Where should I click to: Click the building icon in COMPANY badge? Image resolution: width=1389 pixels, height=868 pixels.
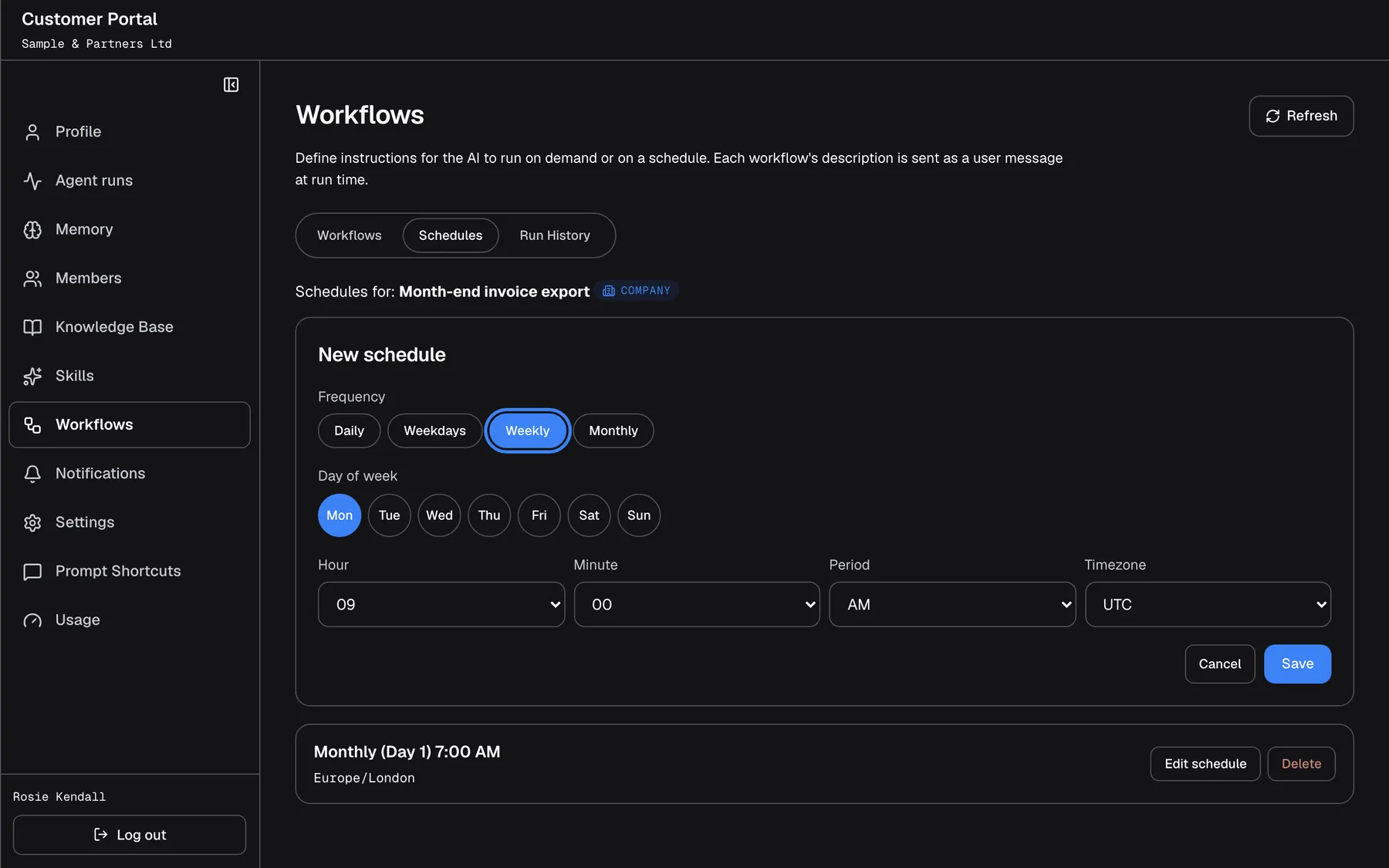point(609,291)
